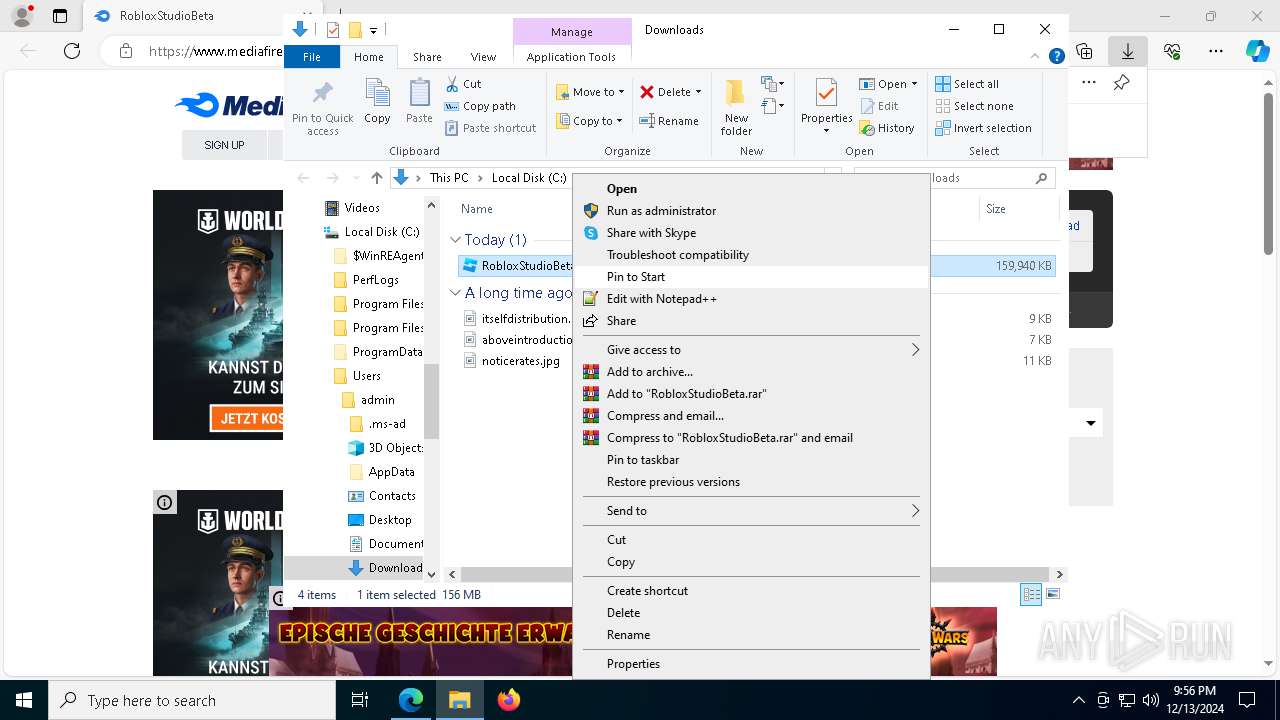This screenshot has height=720, width=1280.
Task: Select Videos in the navigation pane
Action: coord(362,208)
